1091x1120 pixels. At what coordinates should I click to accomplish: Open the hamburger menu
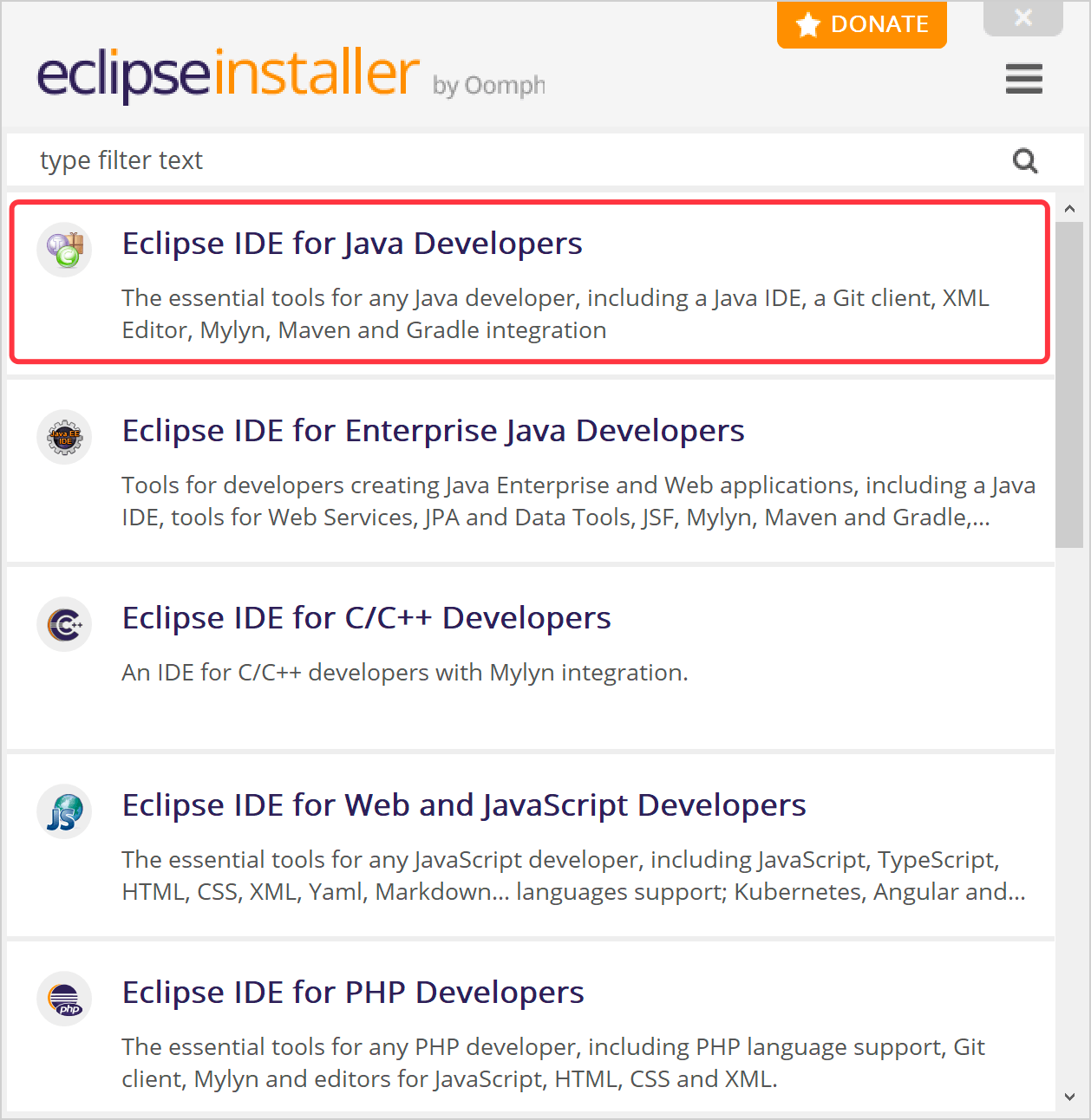click(x=1024, y=79)
